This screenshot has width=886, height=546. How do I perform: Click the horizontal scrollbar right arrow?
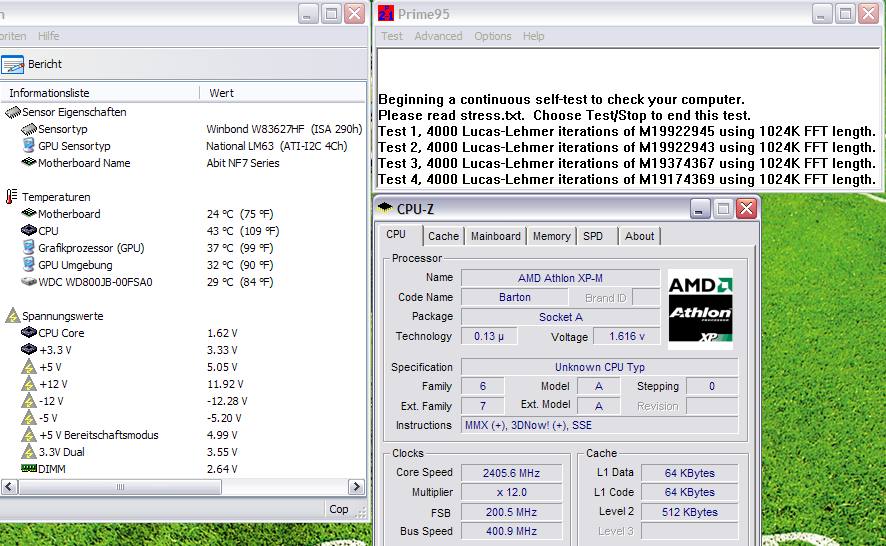pyautogui.click(x=355, y=487)
